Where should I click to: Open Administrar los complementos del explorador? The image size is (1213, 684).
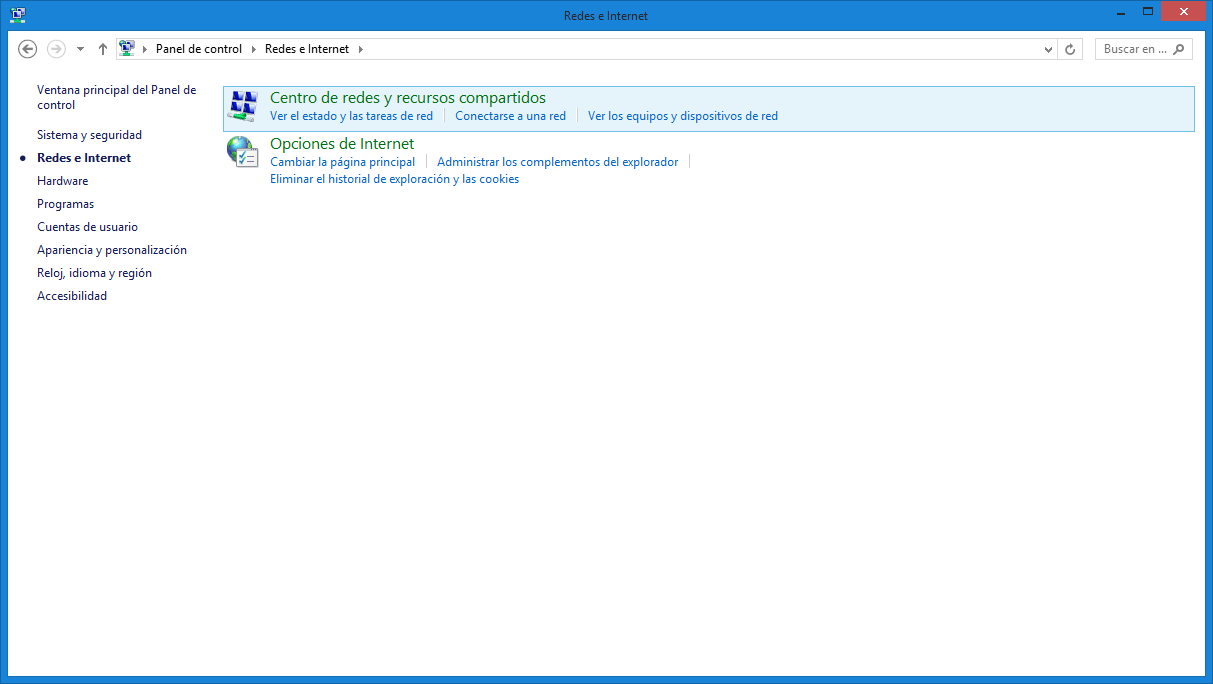[558, 162]
